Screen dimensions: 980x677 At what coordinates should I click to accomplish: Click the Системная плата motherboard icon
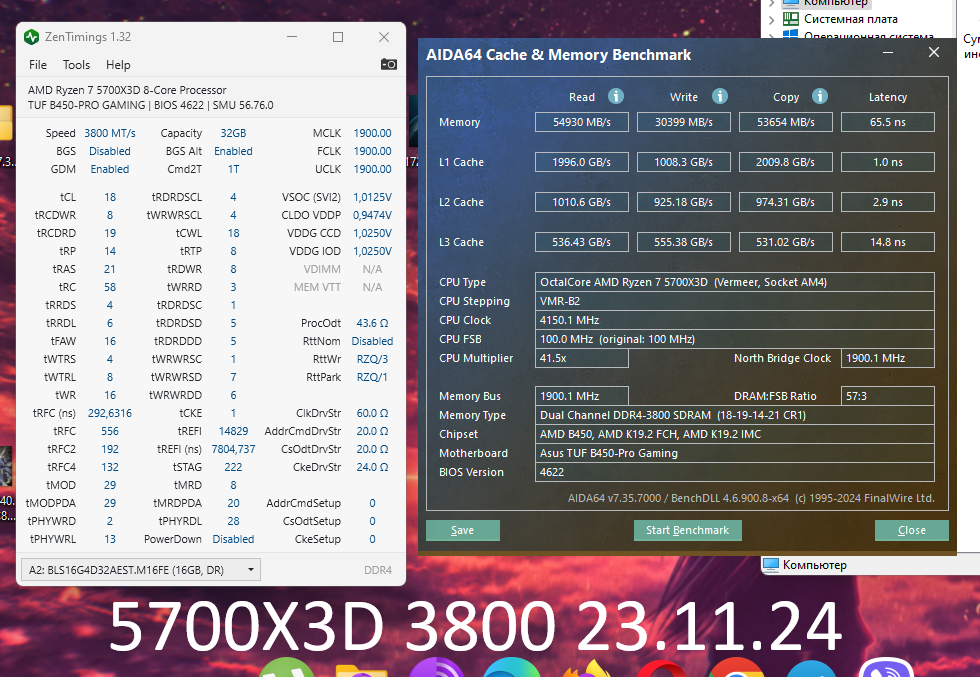(791, 19)
